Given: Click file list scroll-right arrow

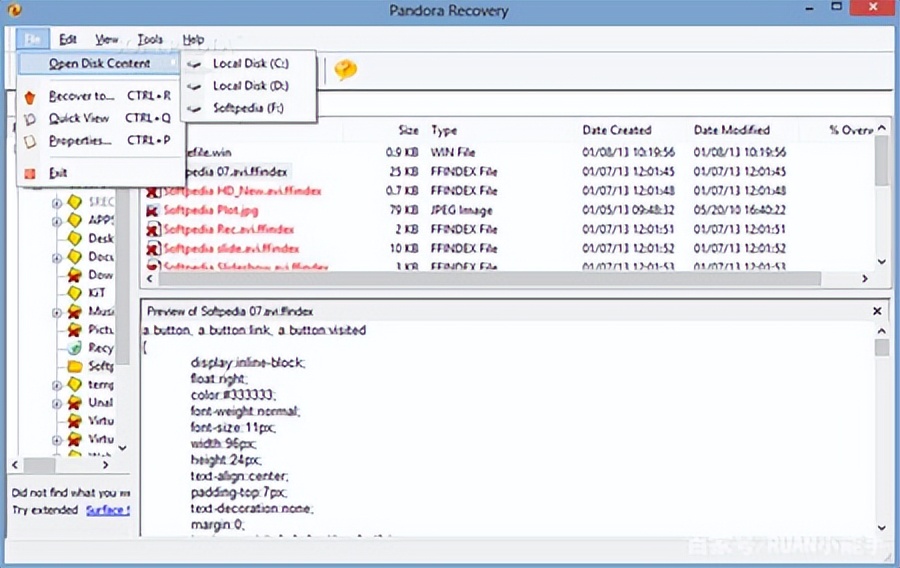Looking at the screenshot, I should [x=865, y=278].
